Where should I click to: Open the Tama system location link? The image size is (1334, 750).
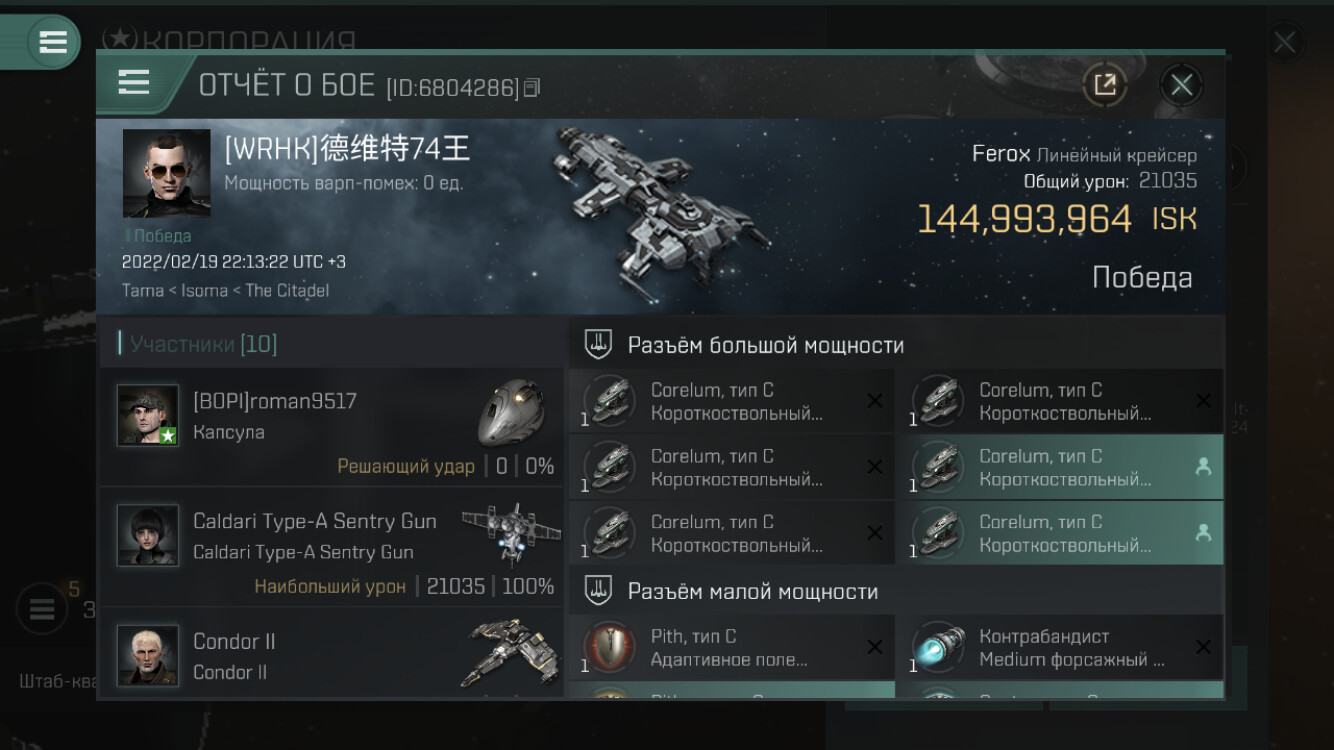coord(143,290)
